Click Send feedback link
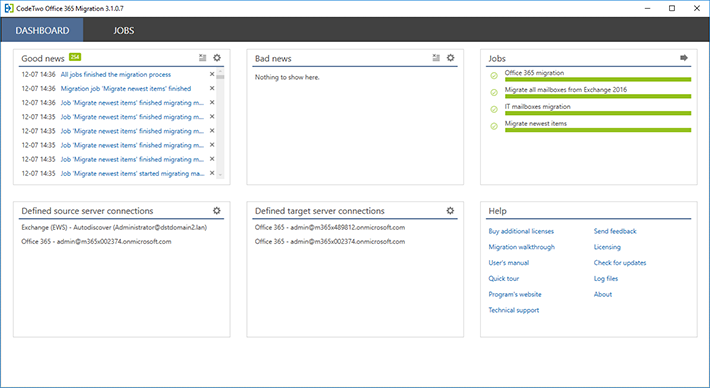 click(615, 231)
